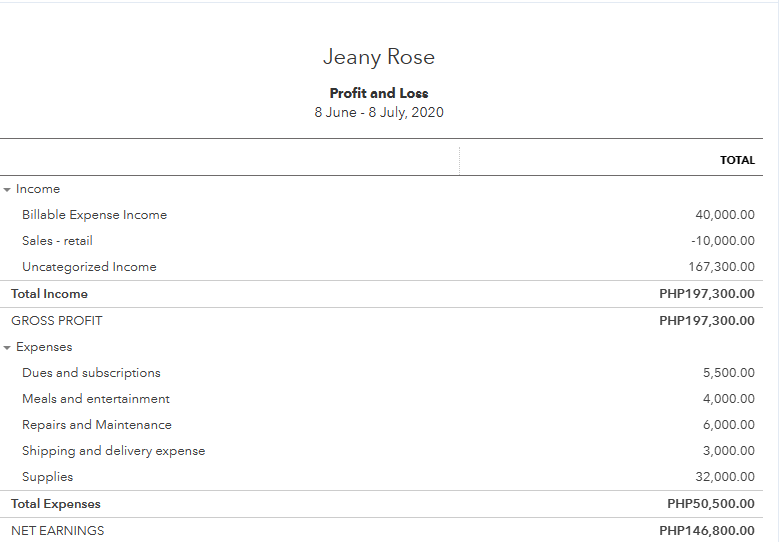Open the Shipping and delivery expense row
The height and width of the screenshot is (542, 781).
pyautogui.click(x=113, y=451)
